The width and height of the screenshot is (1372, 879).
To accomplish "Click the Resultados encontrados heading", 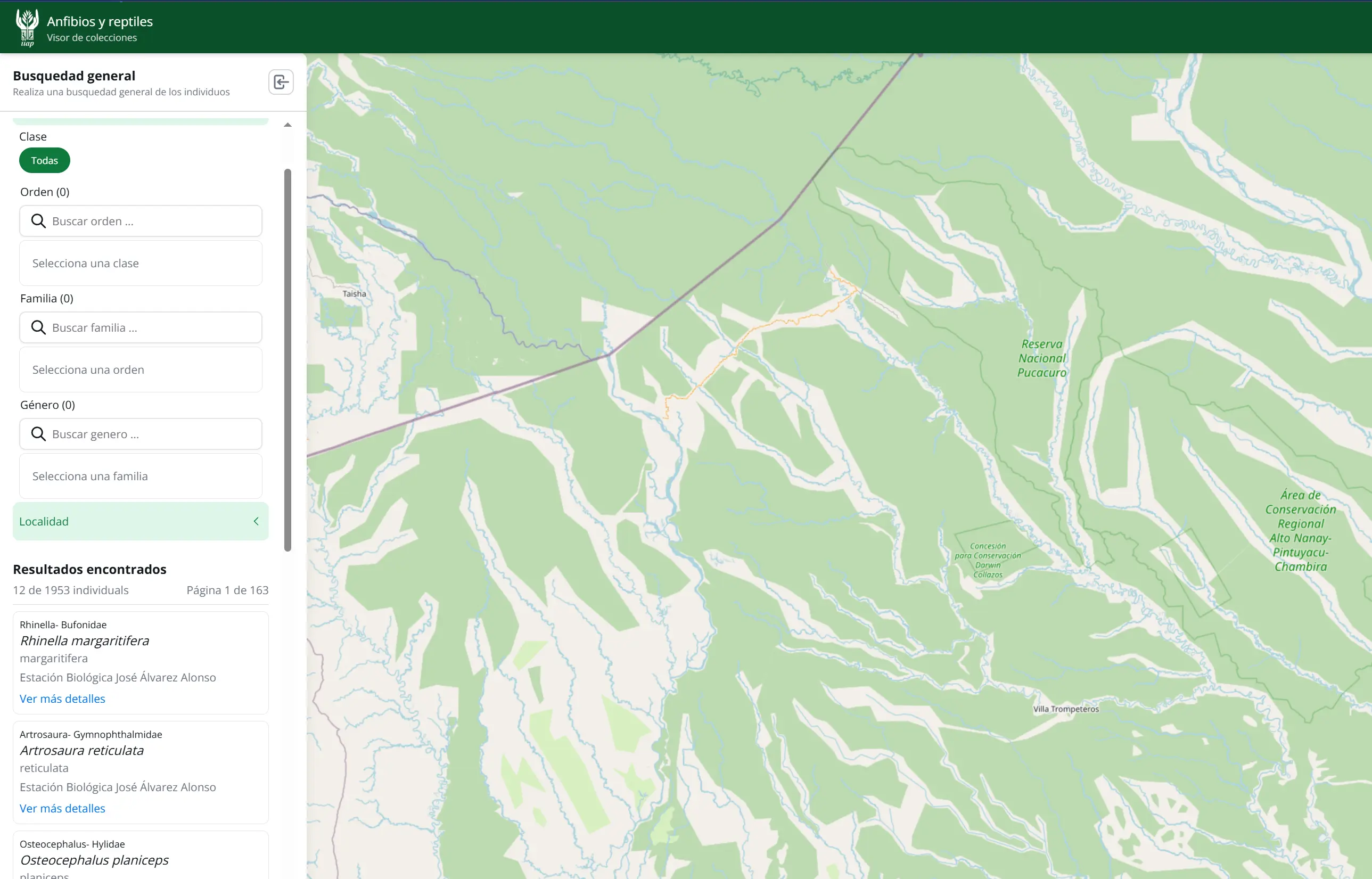I will tap(89, 569).
